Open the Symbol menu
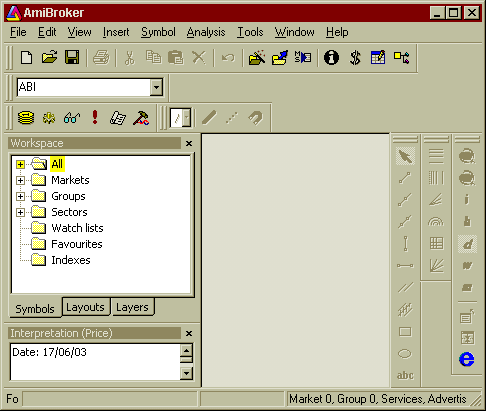This screenshot has height=411, width=486. [158, 32]
